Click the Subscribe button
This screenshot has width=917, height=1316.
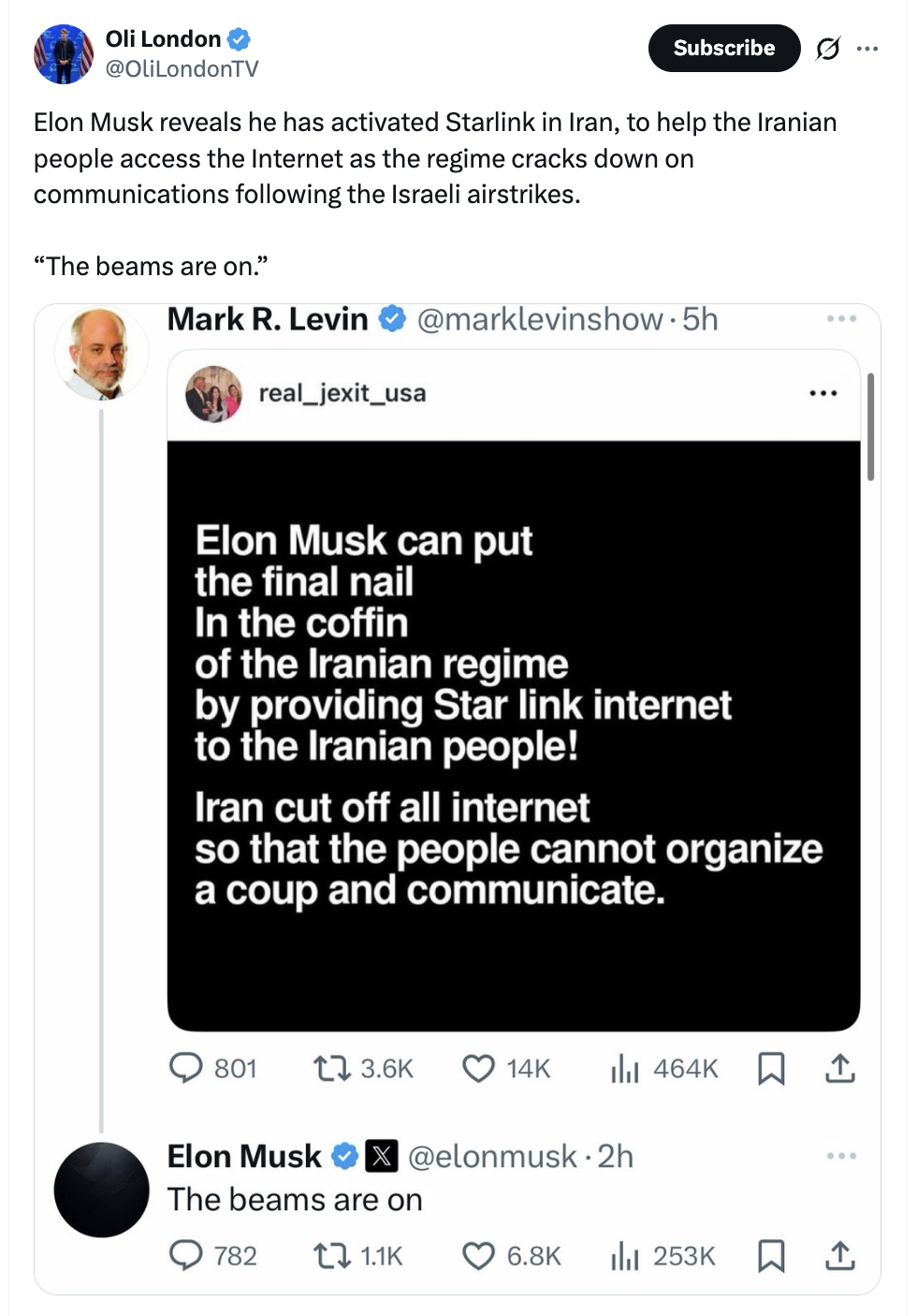723,48
